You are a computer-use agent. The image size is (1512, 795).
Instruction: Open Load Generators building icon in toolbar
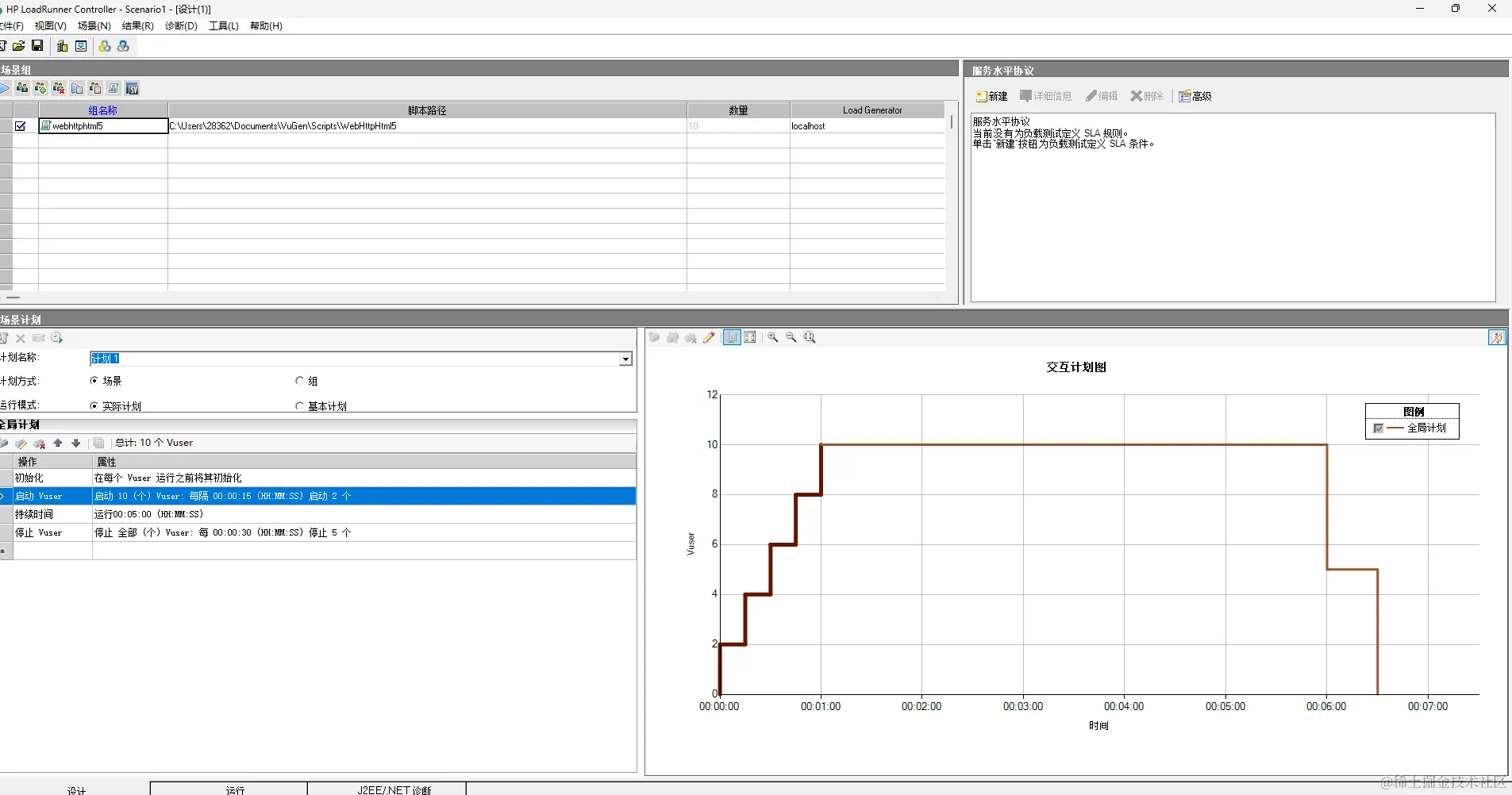(63, 46)
